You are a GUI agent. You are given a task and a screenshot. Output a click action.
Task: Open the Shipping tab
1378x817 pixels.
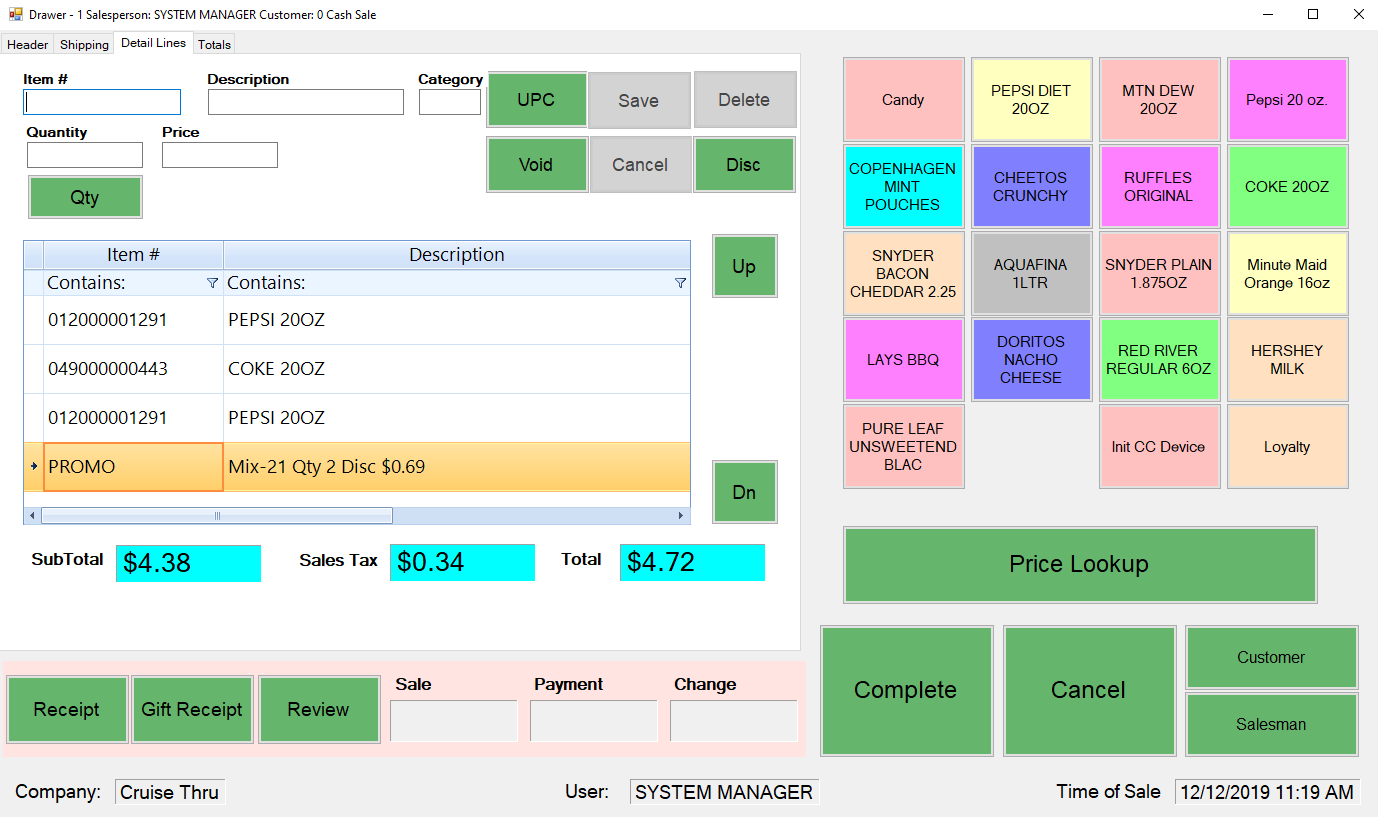[84, 44]
